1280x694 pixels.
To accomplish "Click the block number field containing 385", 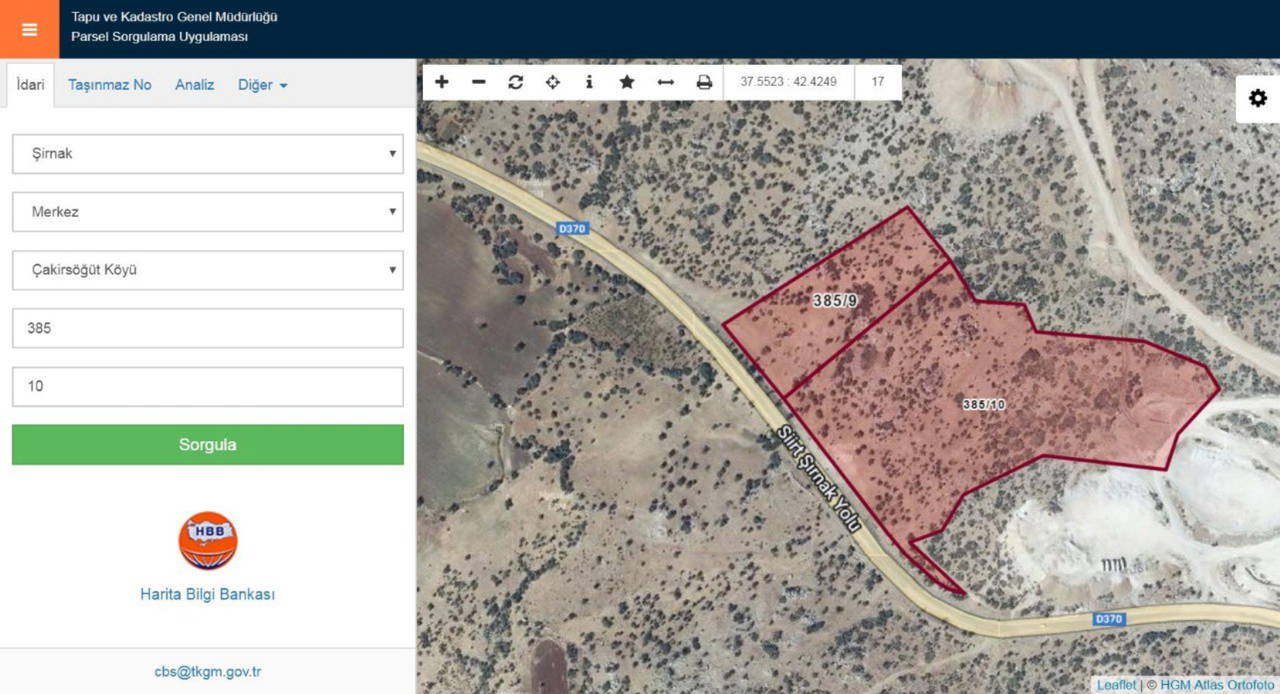I will point(207,328).
